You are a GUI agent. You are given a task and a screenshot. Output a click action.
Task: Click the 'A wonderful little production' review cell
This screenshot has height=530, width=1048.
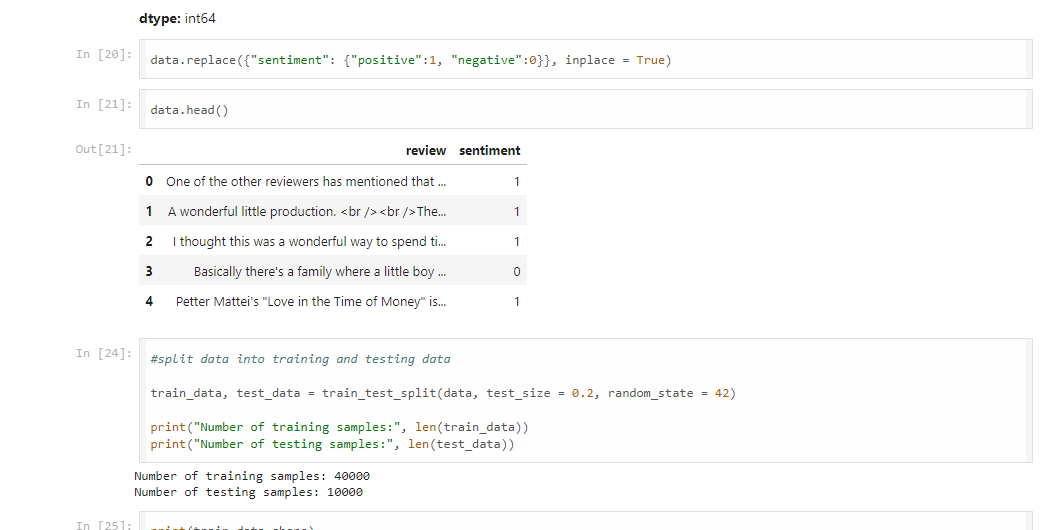308,212
